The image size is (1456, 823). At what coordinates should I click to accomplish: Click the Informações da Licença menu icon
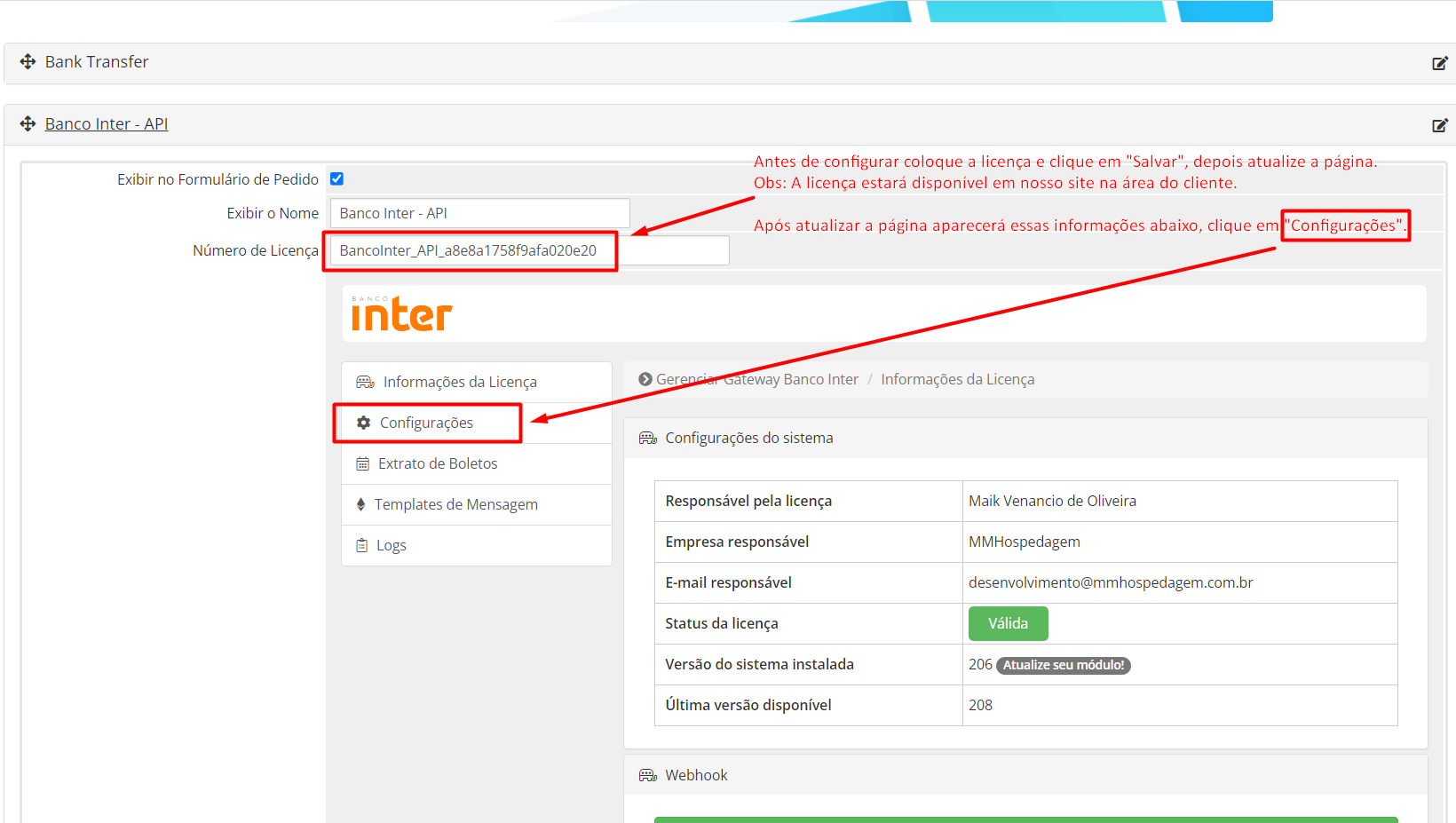[x=365, y=382]
